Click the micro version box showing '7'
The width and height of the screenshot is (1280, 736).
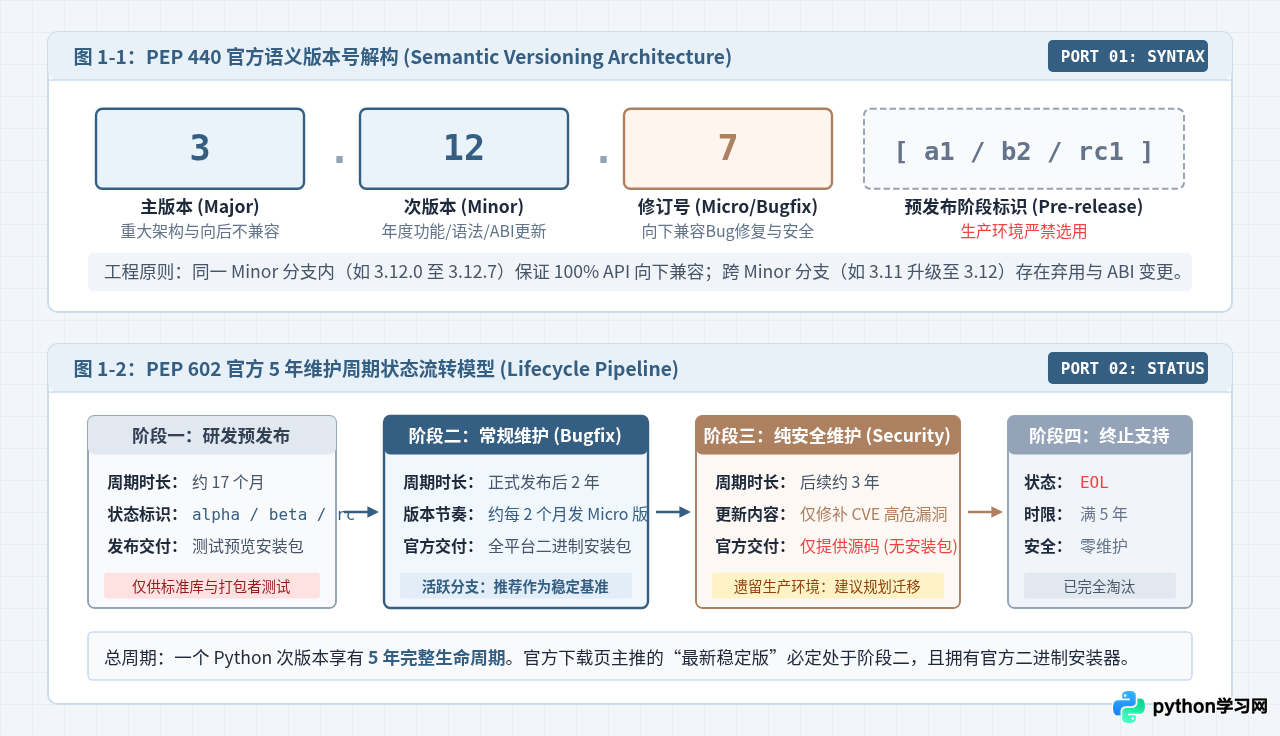tap(728, 148)
